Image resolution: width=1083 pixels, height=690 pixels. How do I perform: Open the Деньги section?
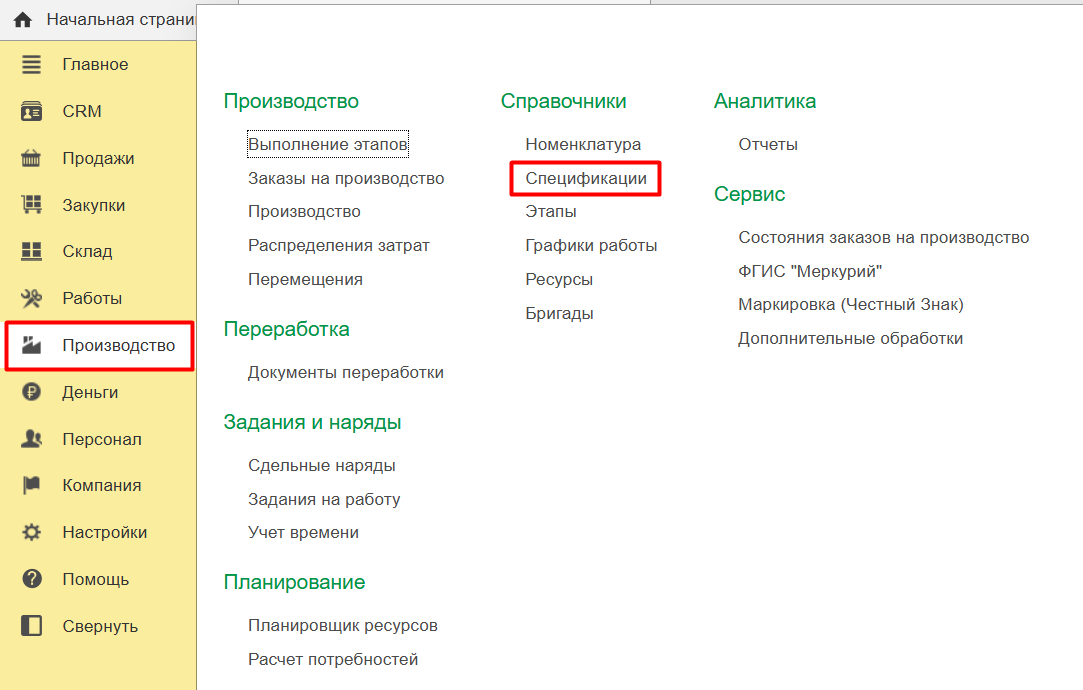[90, 392]
